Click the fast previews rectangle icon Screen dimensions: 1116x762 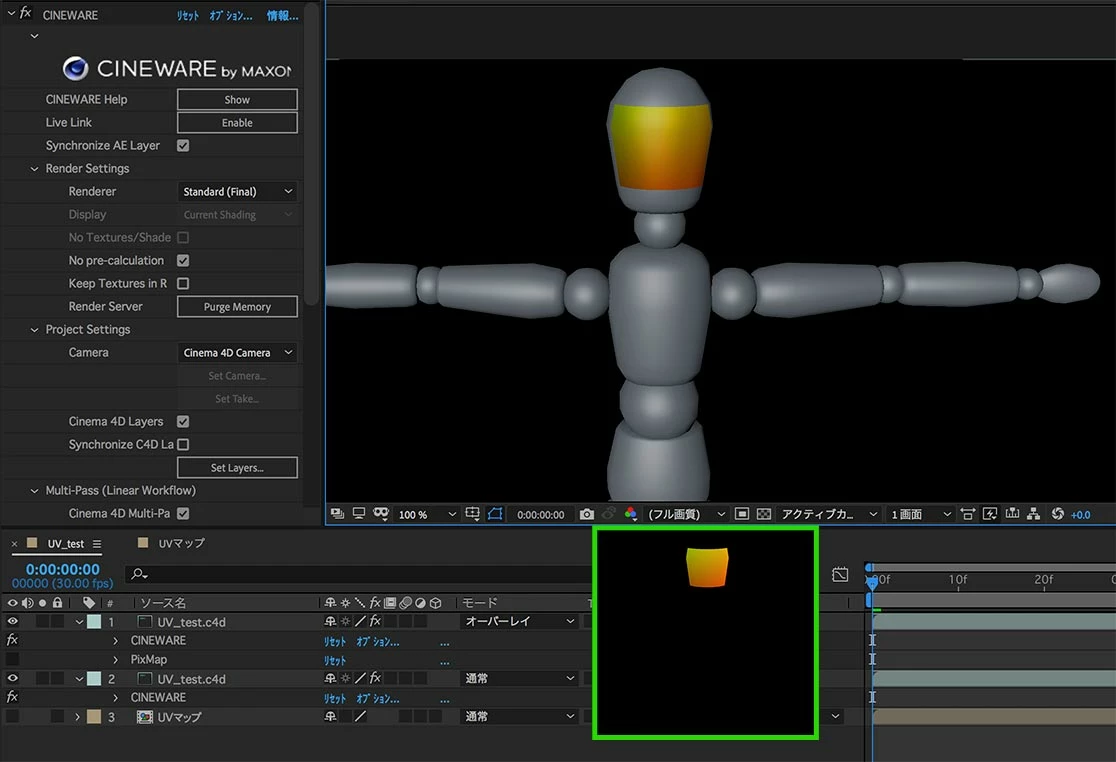(x=742, y=514)
